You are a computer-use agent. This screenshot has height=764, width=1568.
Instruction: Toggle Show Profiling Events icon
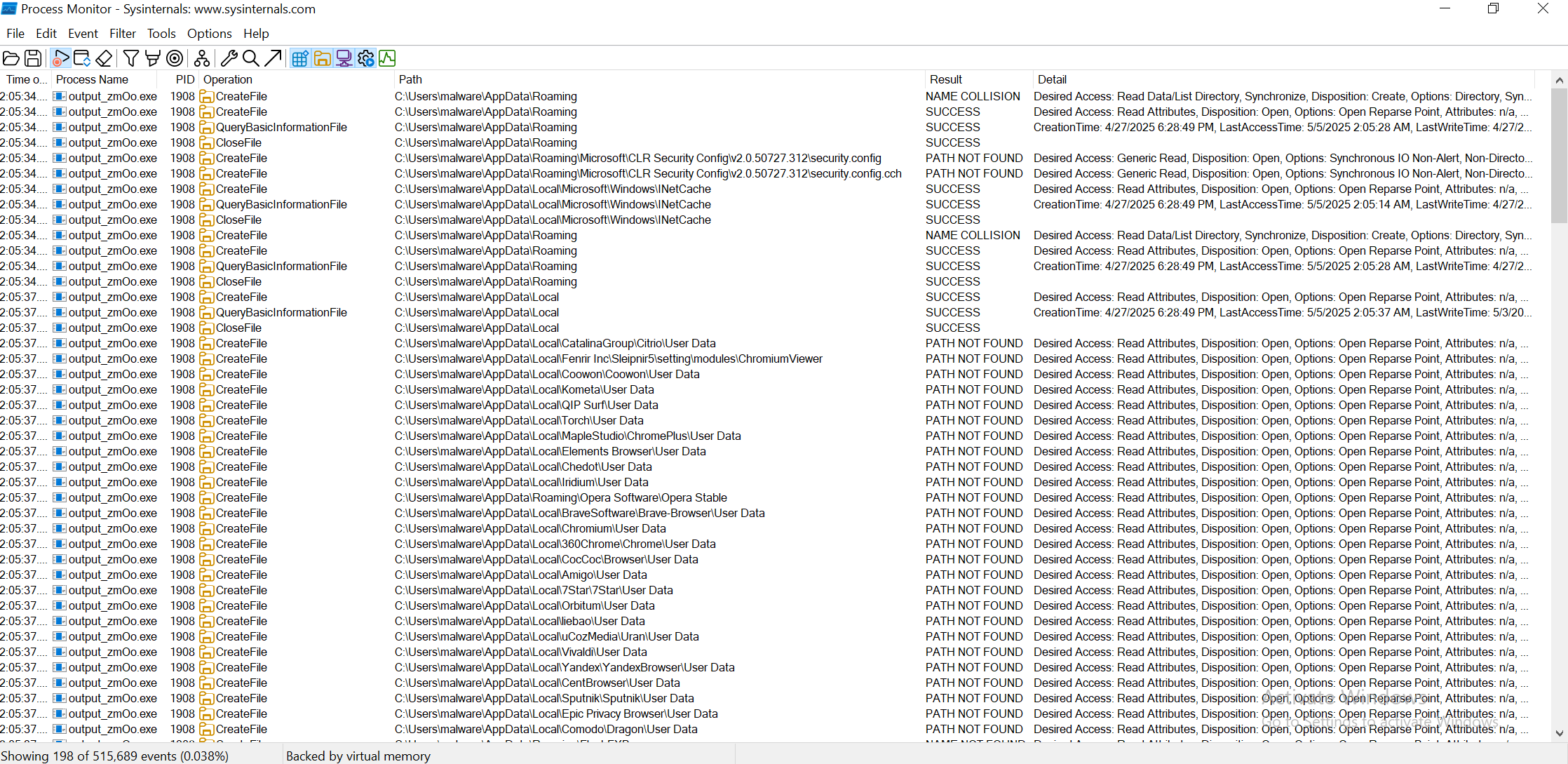coord(387,58)
